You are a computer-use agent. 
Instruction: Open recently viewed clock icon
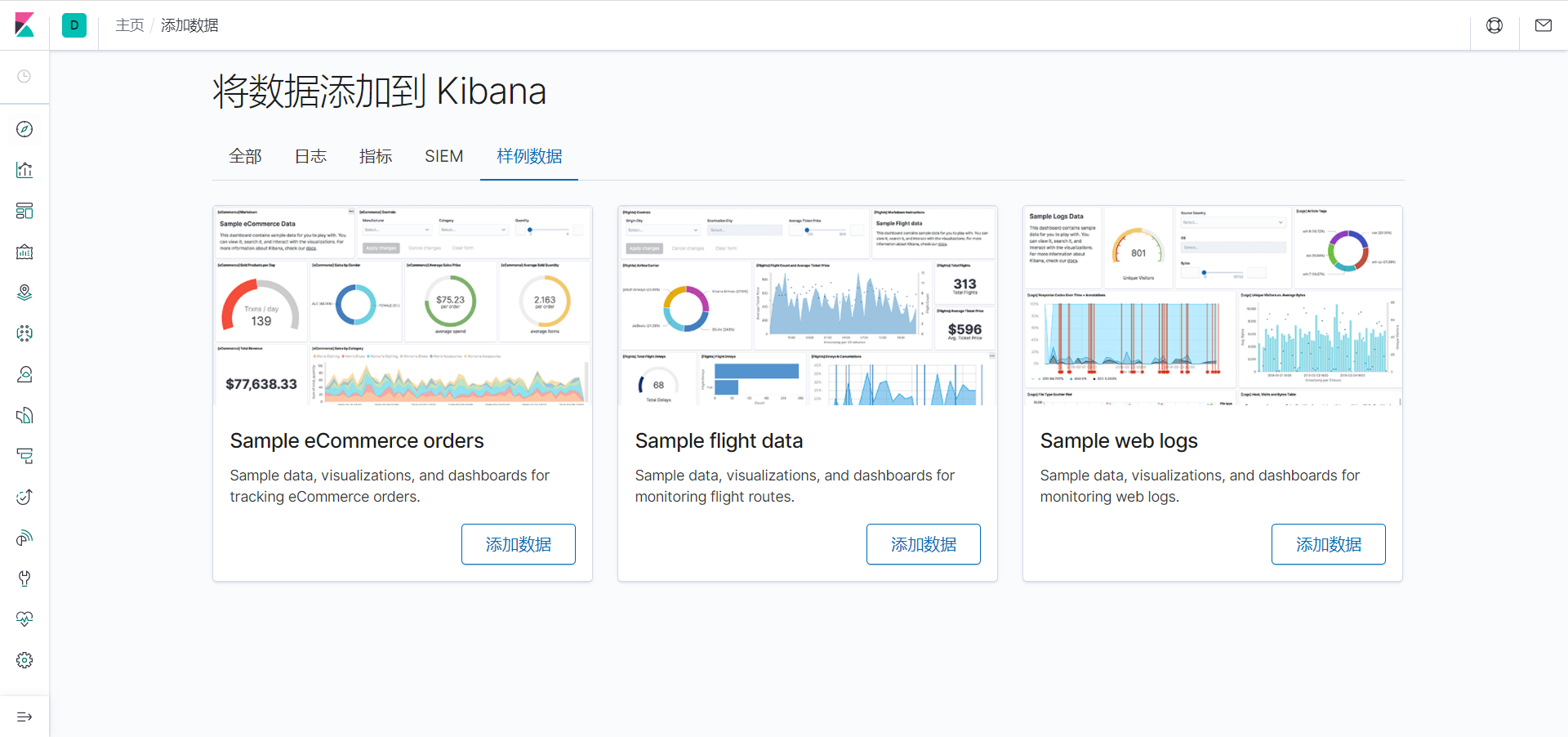(24, 76)
